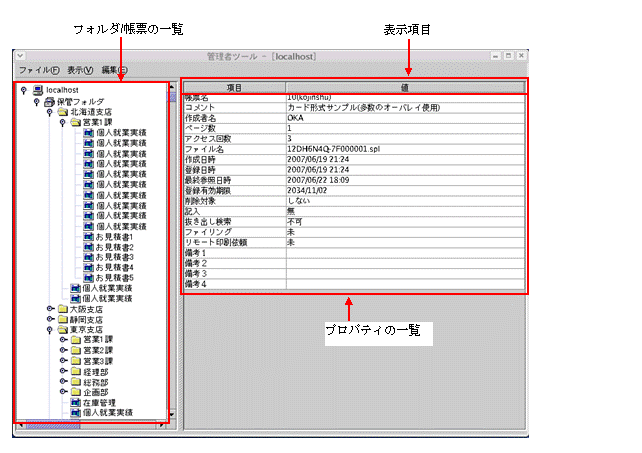Collapse 営業1課 under 北海道支店
Viewport: 642px width, 453px height.
[62, 122]
